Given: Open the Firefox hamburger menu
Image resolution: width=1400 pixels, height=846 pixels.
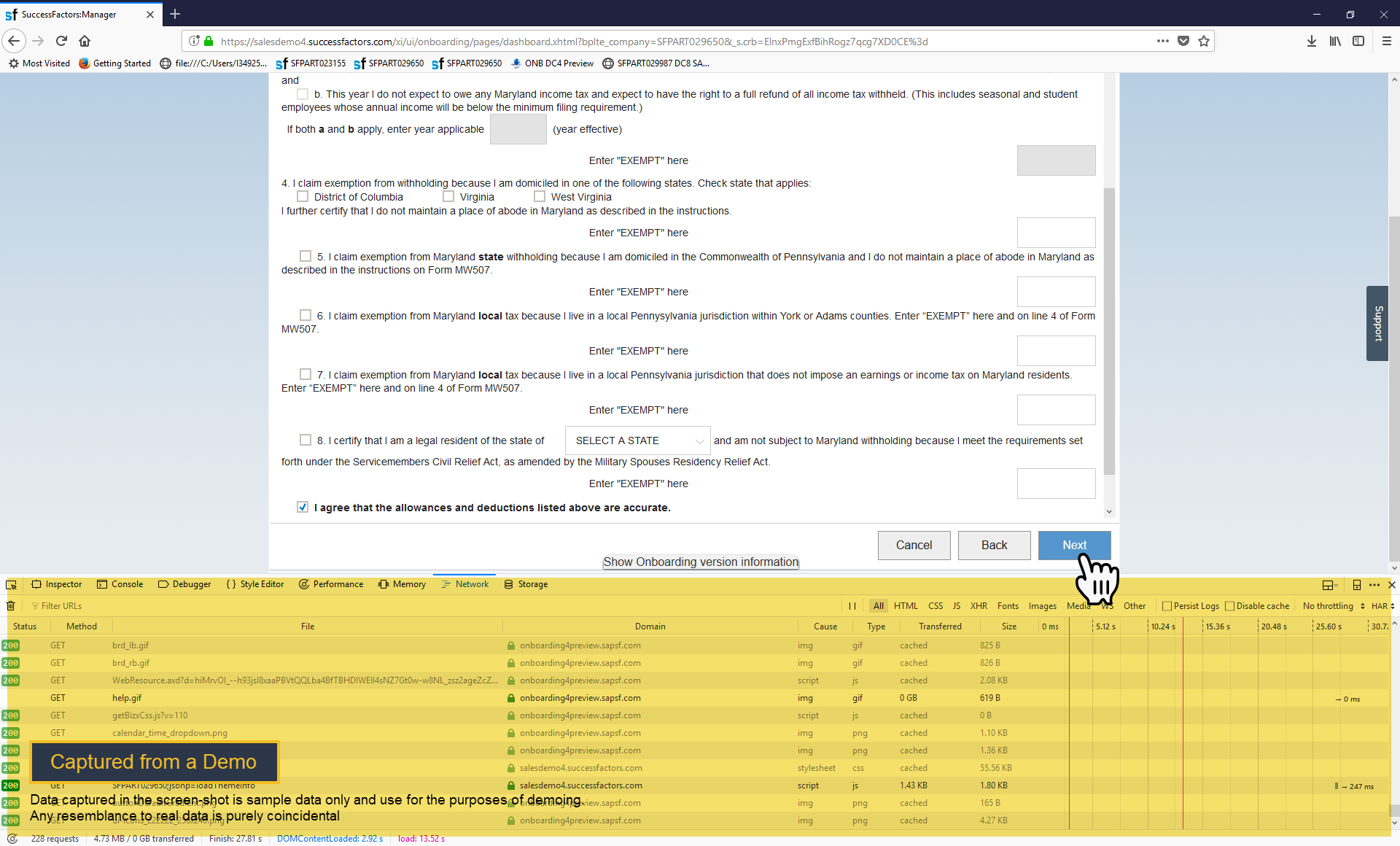Looking at the screenshot, I should 1387,41.
